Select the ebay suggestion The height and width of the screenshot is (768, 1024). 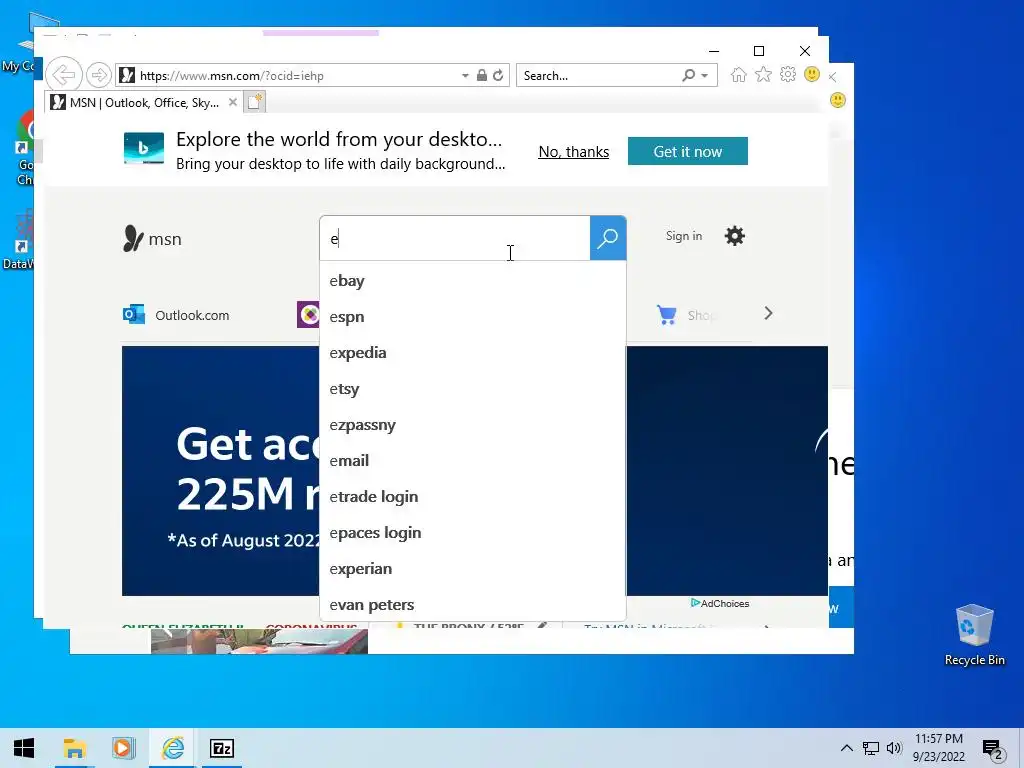[473, 281]
